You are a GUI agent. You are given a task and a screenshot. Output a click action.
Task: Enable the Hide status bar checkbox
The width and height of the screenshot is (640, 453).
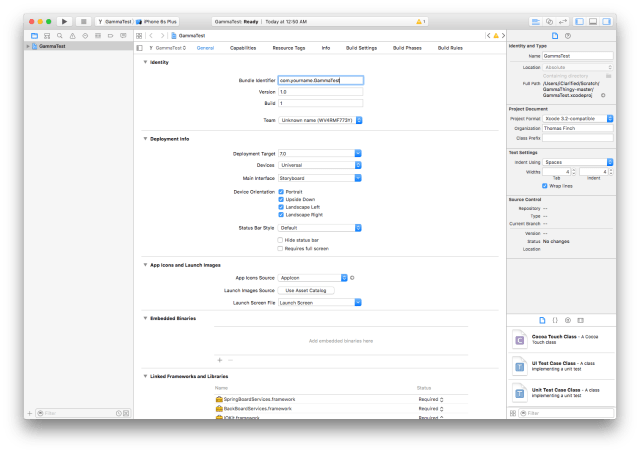click(x=281, y=240)
